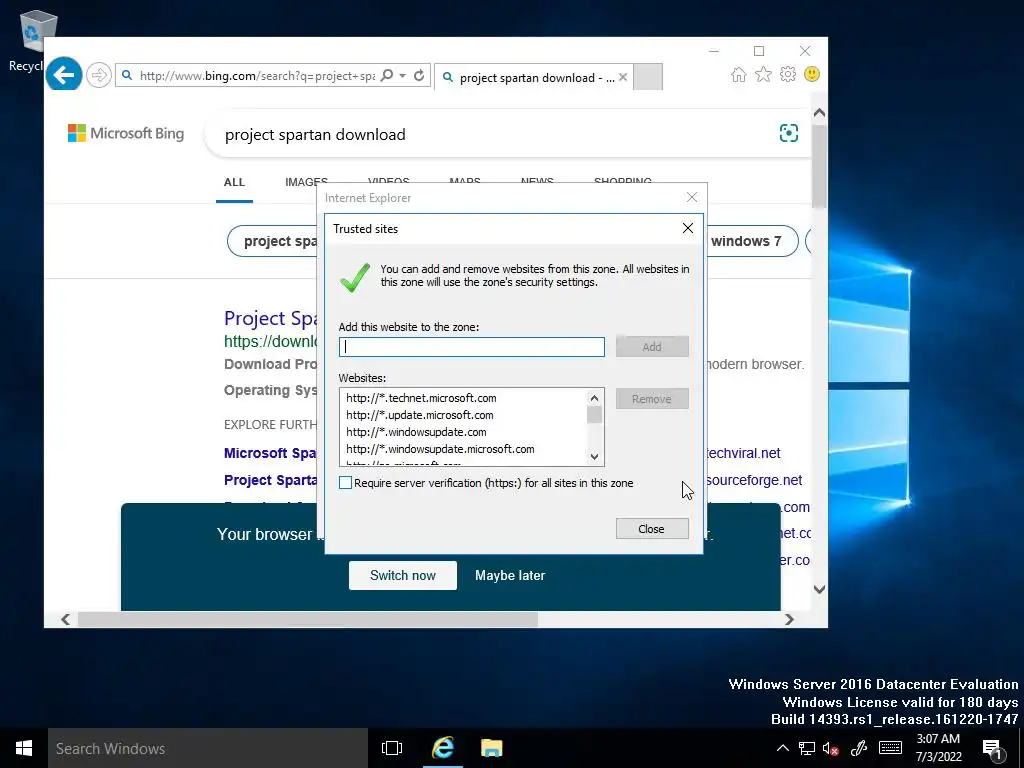Close the project spartan download tab

click(623, 77)
